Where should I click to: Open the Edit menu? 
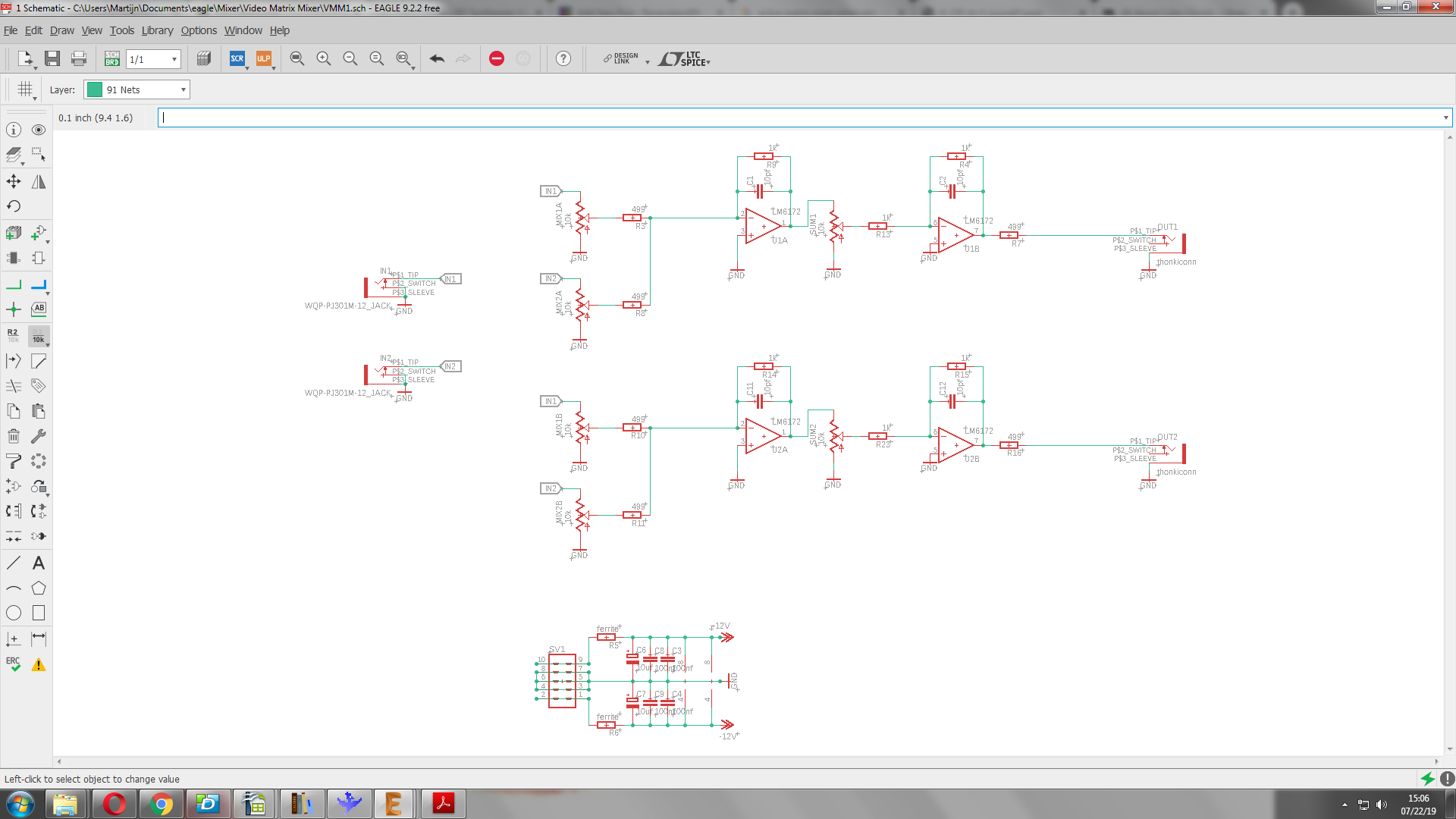(x=33, y=30)
